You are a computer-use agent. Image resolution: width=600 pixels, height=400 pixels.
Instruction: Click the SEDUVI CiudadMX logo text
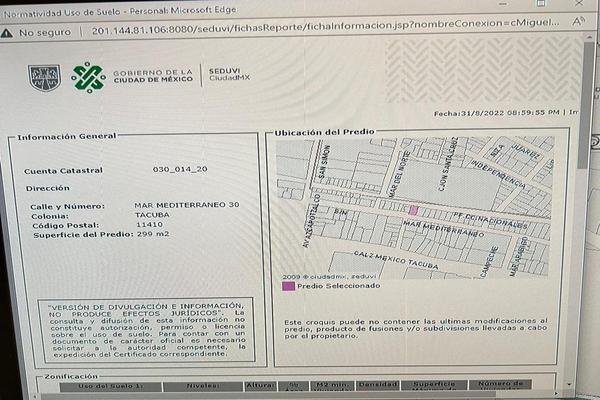point(229,75)
